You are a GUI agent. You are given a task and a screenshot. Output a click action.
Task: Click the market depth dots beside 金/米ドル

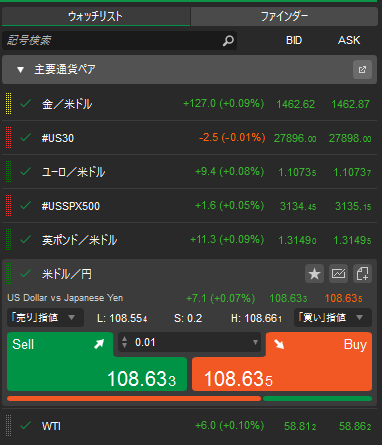pyautogui.click(x=9, y=104)
